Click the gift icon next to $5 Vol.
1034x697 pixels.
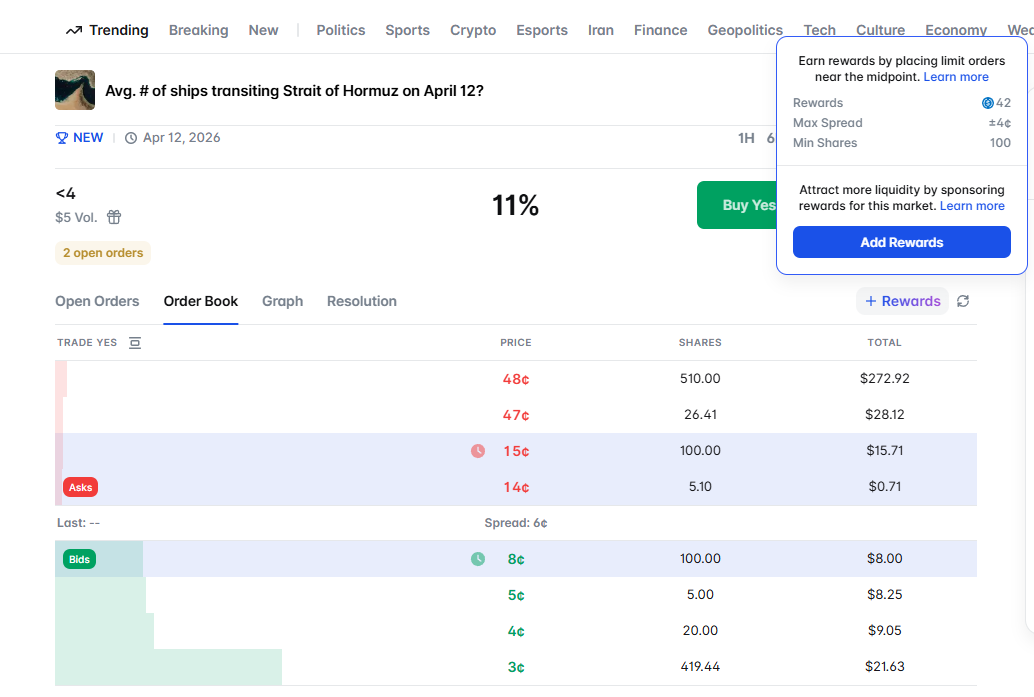pos(114,217)
